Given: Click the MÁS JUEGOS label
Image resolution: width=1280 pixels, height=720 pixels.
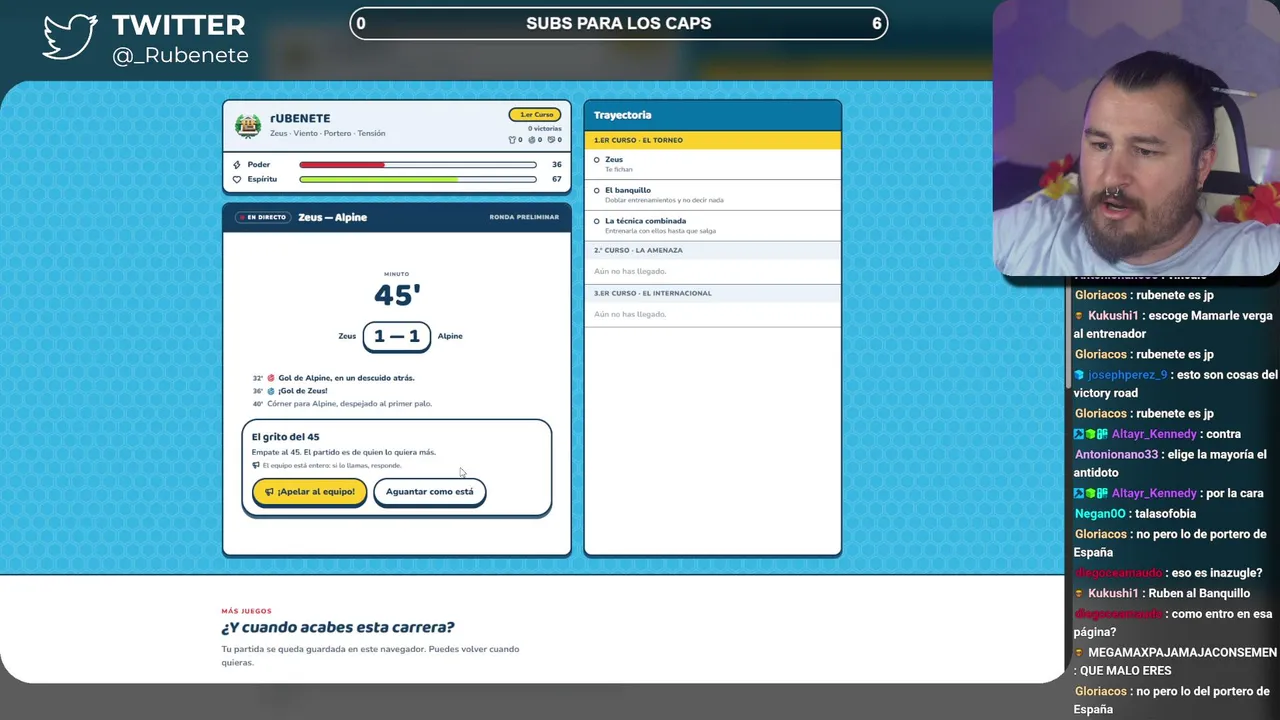Looking at the screenshot, I should [x=246, y=611].
